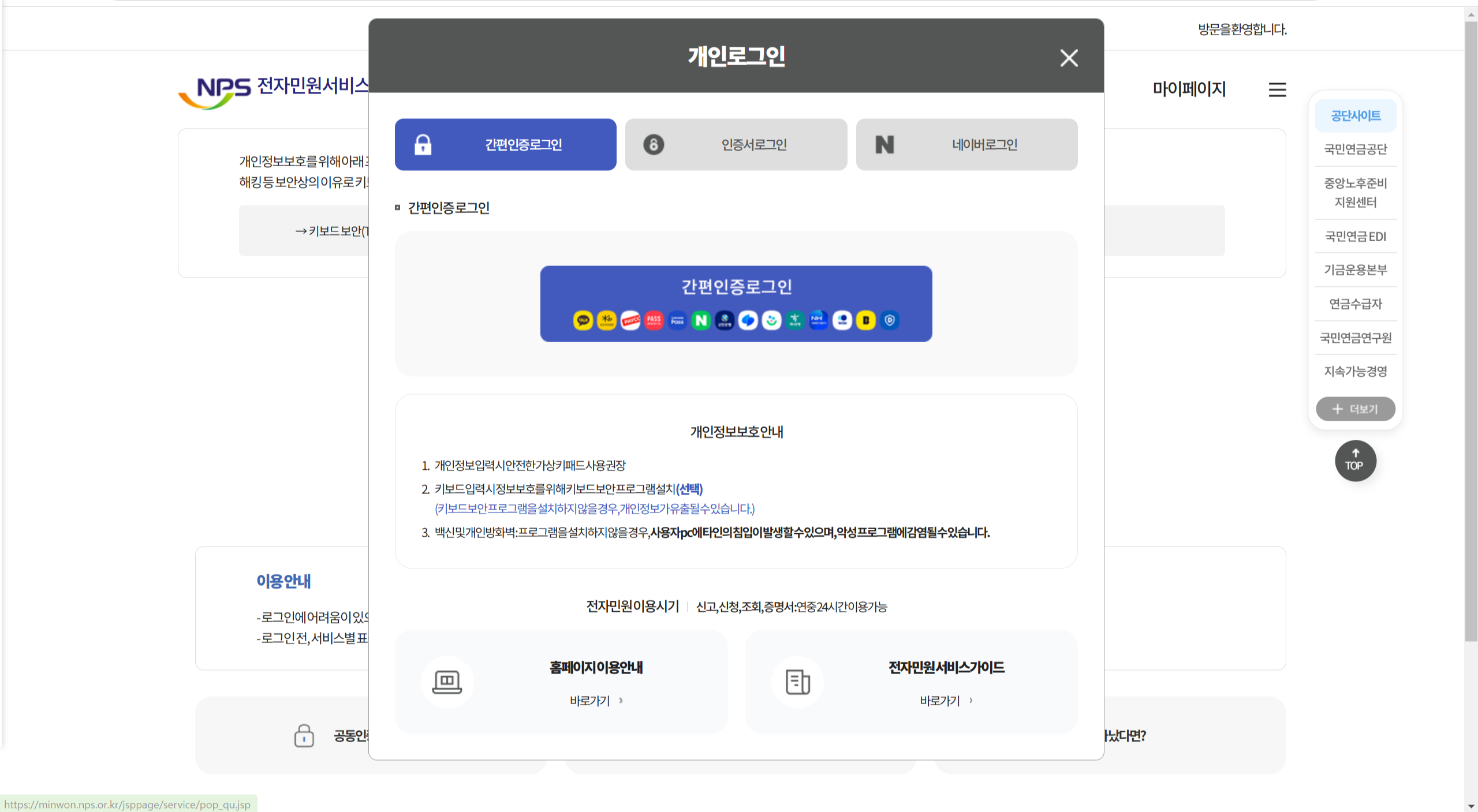Pick the Samsung Pass authentication icon
This screenshot has height=812, width=1478.
(x=677, y=321)
